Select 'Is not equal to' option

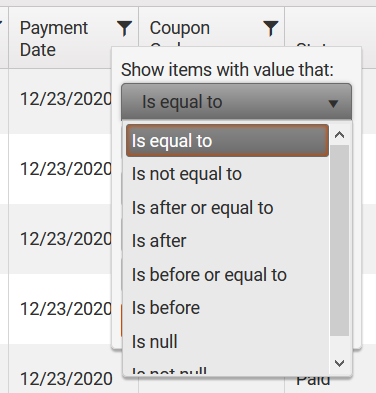(227, 174)
